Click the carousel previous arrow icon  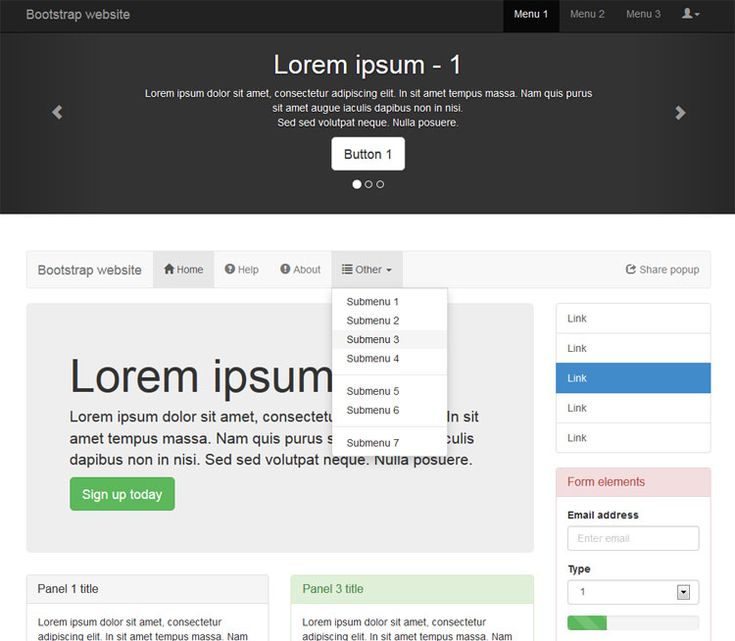tap(57, 113)
